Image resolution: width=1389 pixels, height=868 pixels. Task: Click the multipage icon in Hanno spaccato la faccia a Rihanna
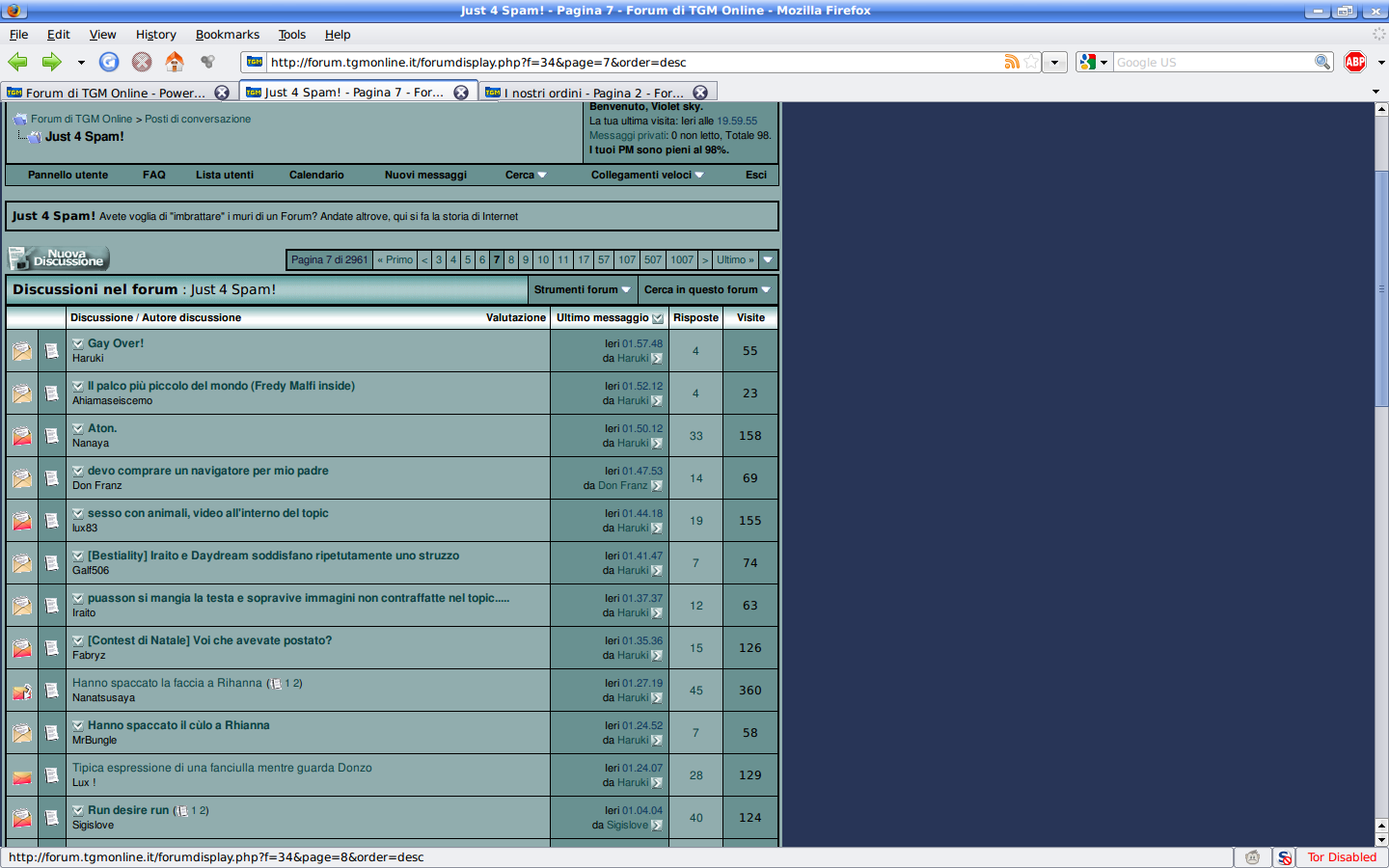276,684
